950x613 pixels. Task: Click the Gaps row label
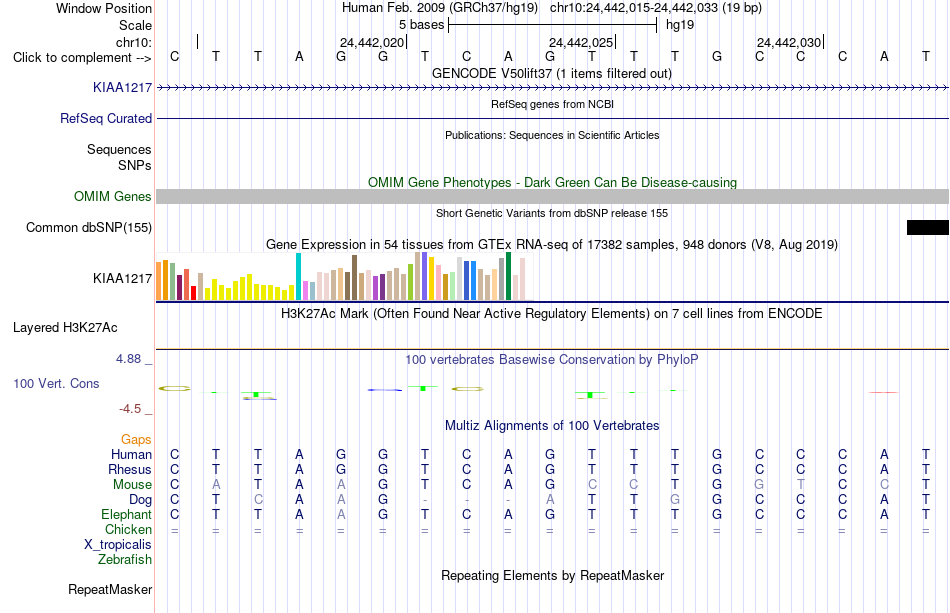coord(136,440)
